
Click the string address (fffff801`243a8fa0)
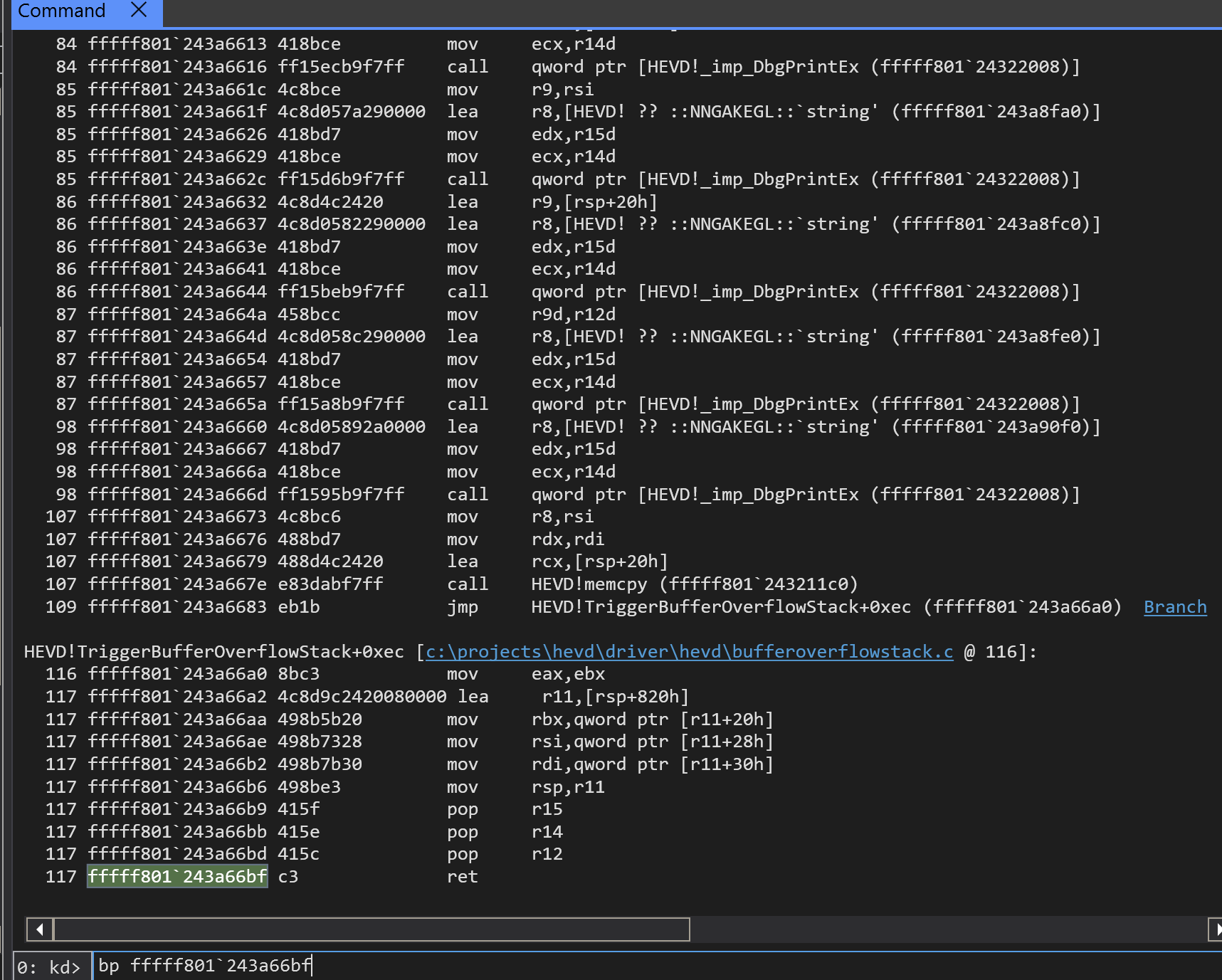pyautogui.click(x=996, y=112)
